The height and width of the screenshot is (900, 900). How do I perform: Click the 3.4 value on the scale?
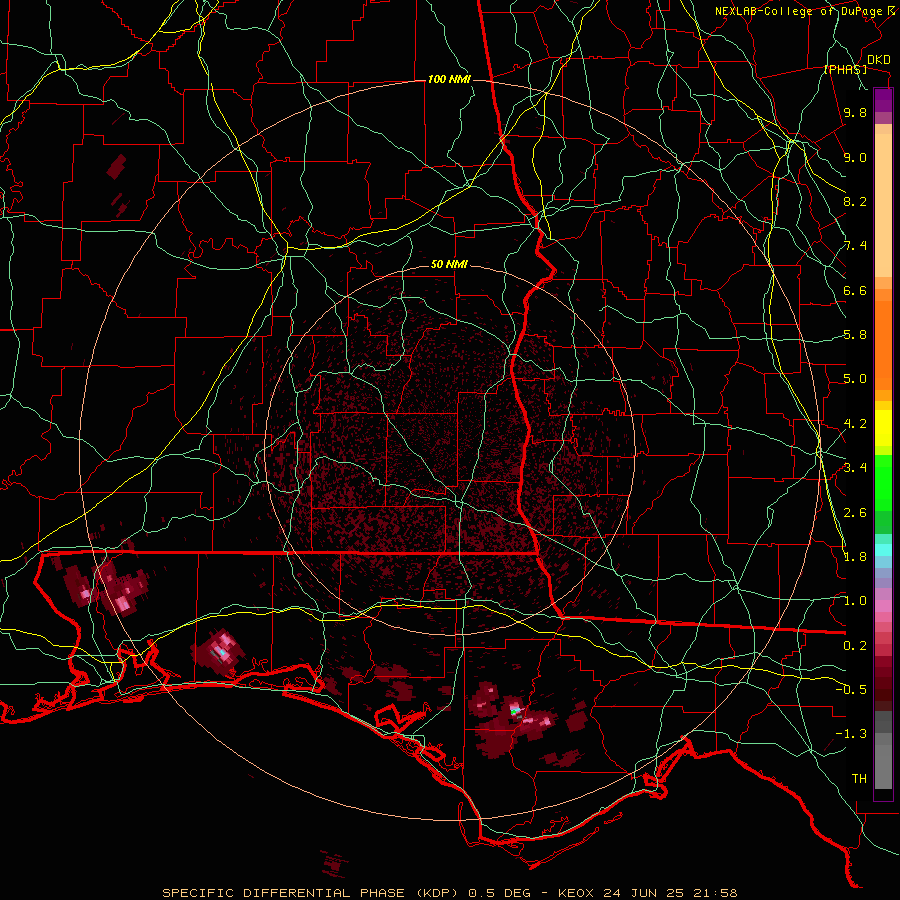pyautogui.click(x=855, y=468)
